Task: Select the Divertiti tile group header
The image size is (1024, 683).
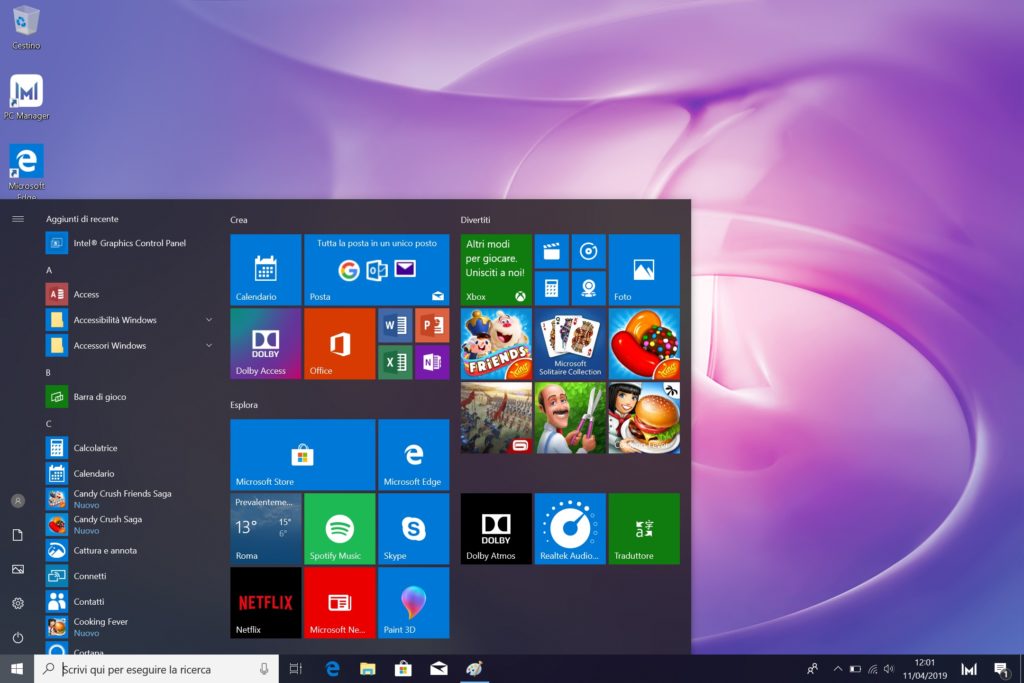Action: tap(475, 220)
